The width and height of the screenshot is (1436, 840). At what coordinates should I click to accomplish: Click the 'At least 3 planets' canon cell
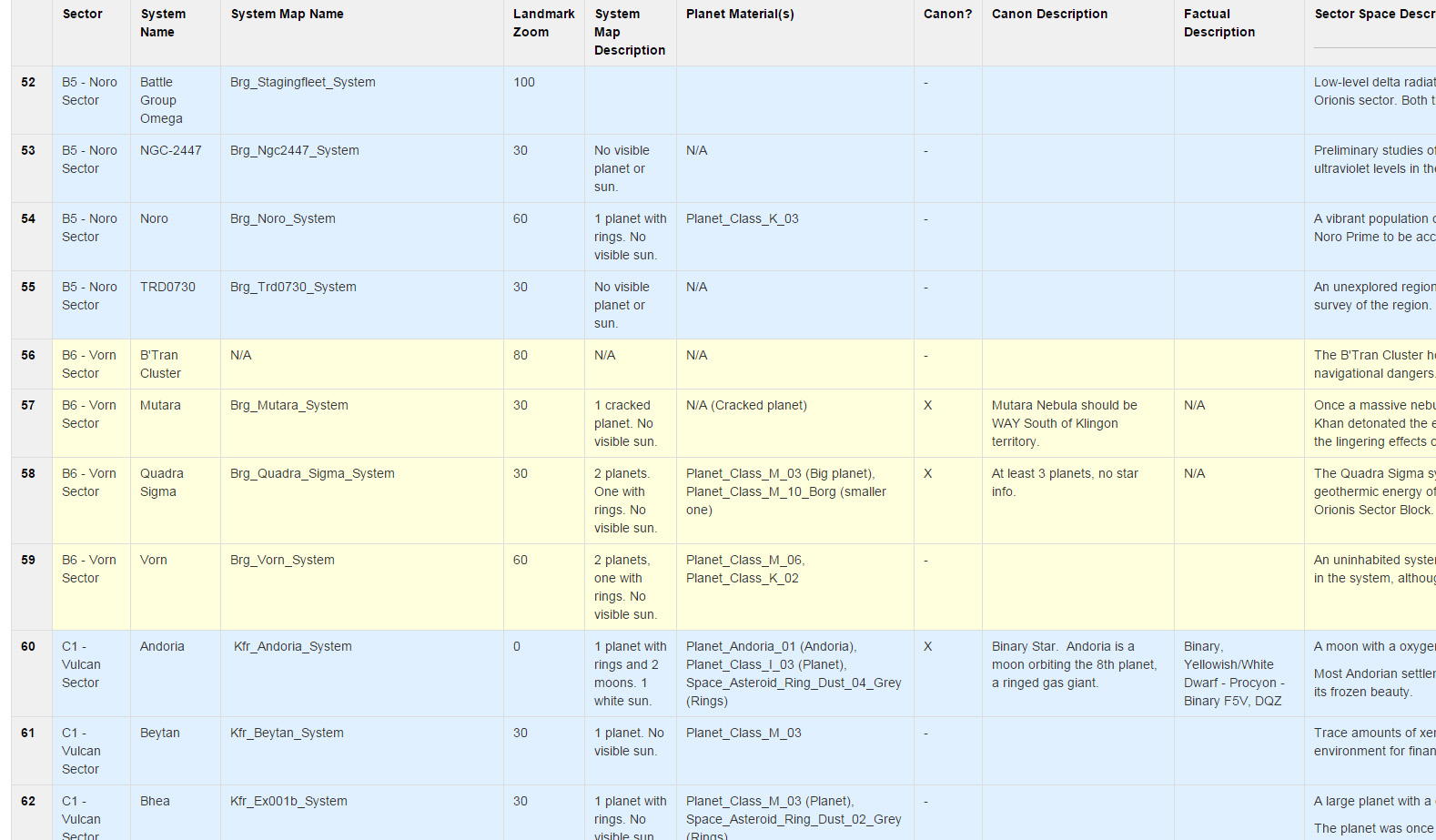click(x=1078, y=501)
